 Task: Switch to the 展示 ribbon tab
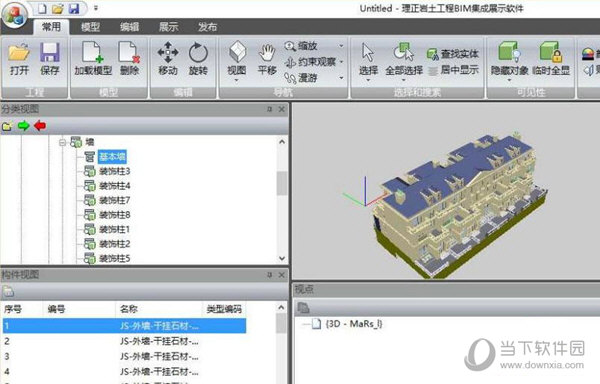coord(169,27)
